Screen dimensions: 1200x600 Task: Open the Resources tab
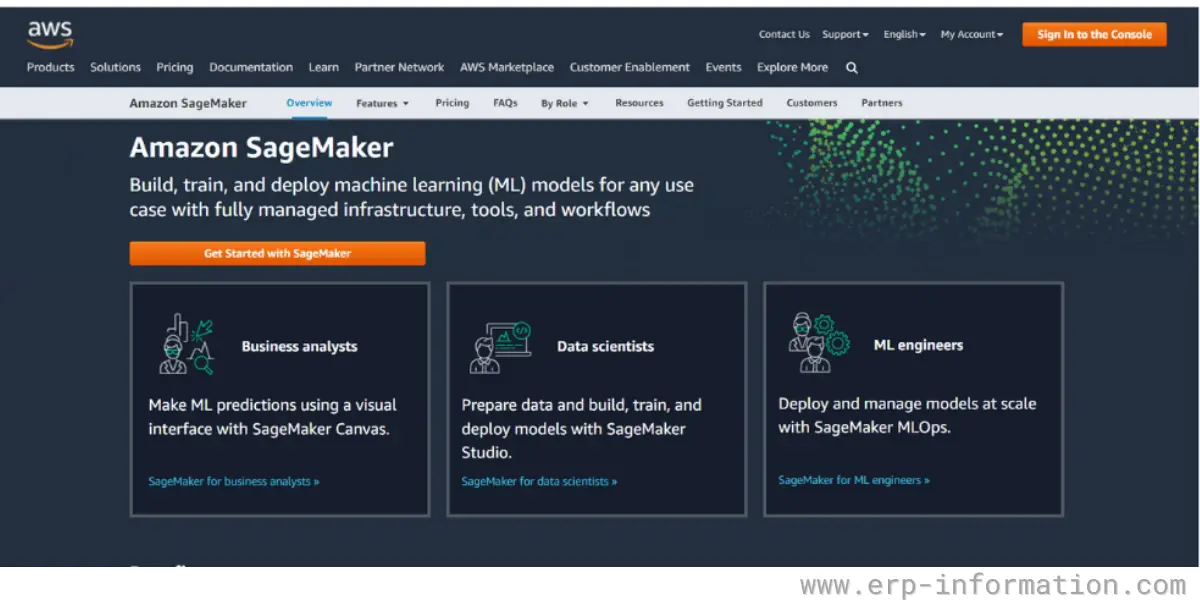(x=639, y=103)
